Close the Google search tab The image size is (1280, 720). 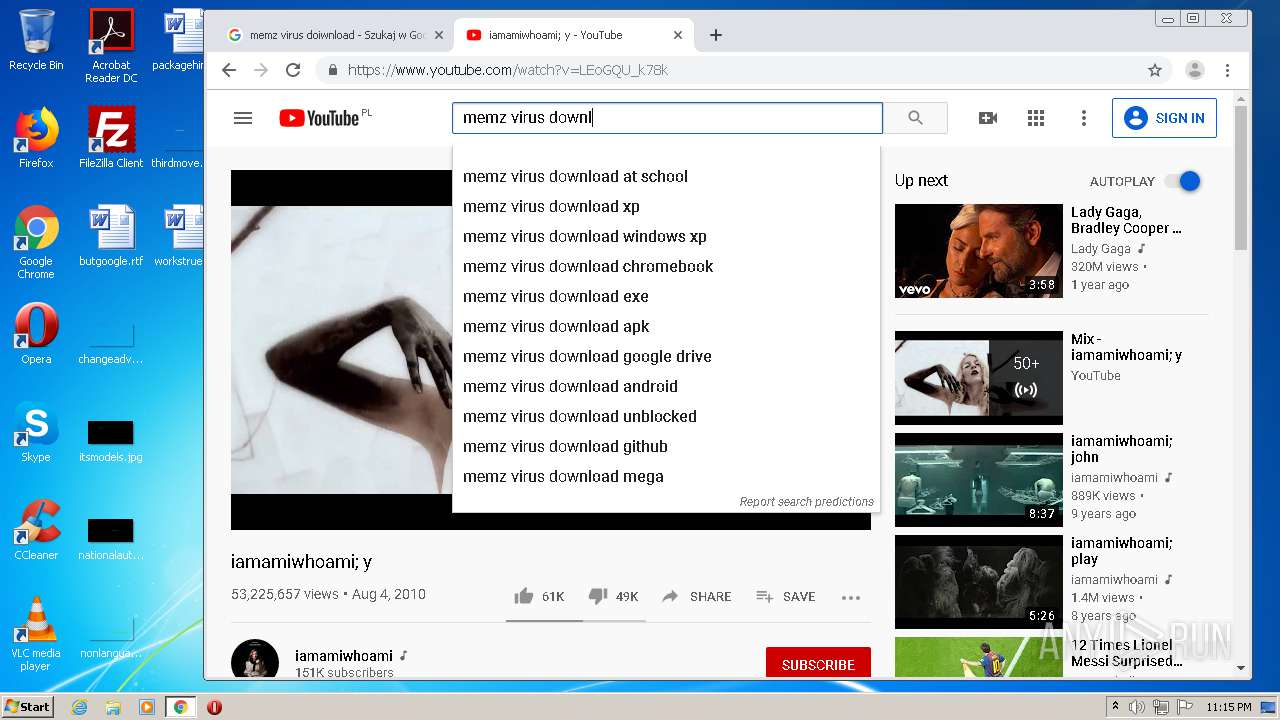coord(438,35)
